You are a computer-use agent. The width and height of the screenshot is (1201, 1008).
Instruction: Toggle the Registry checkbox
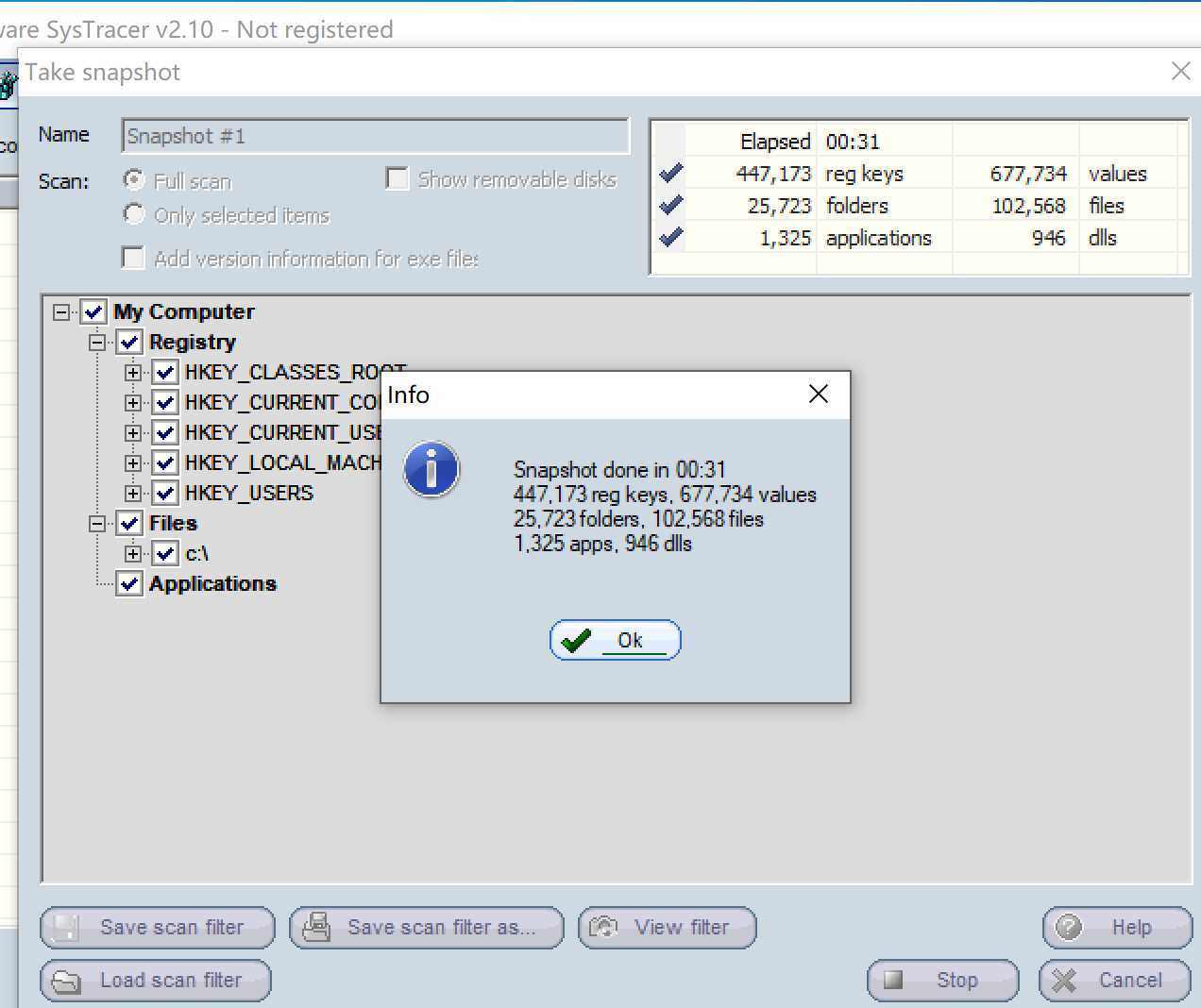129,342
